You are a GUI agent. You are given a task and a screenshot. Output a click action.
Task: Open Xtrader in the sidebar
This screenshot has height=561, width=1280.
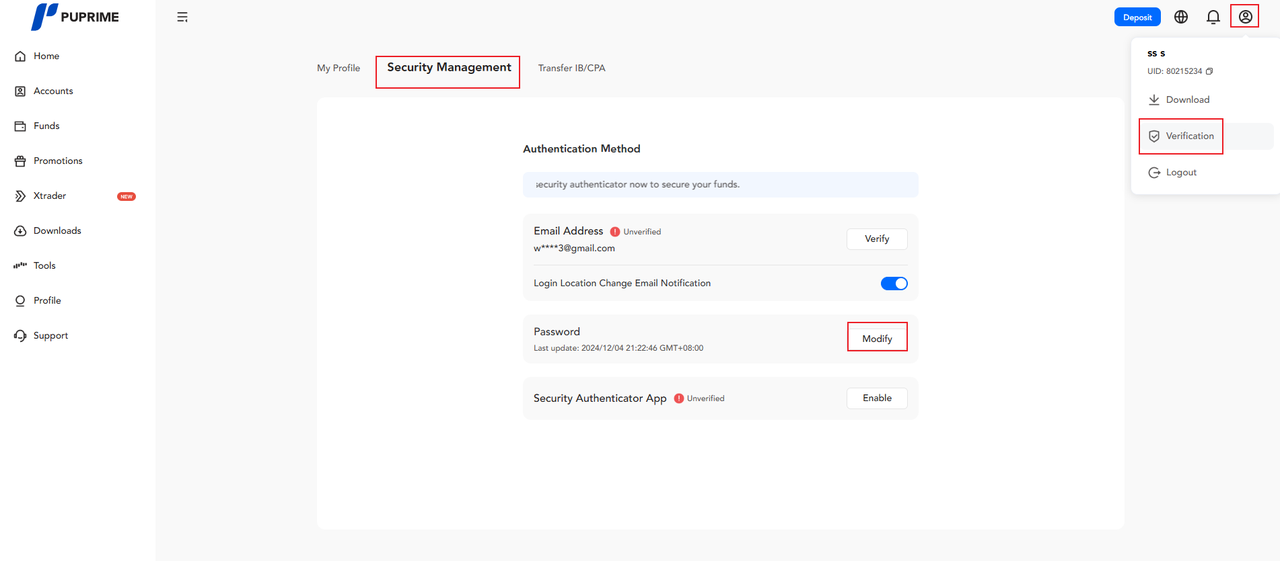tap(49, 196)
